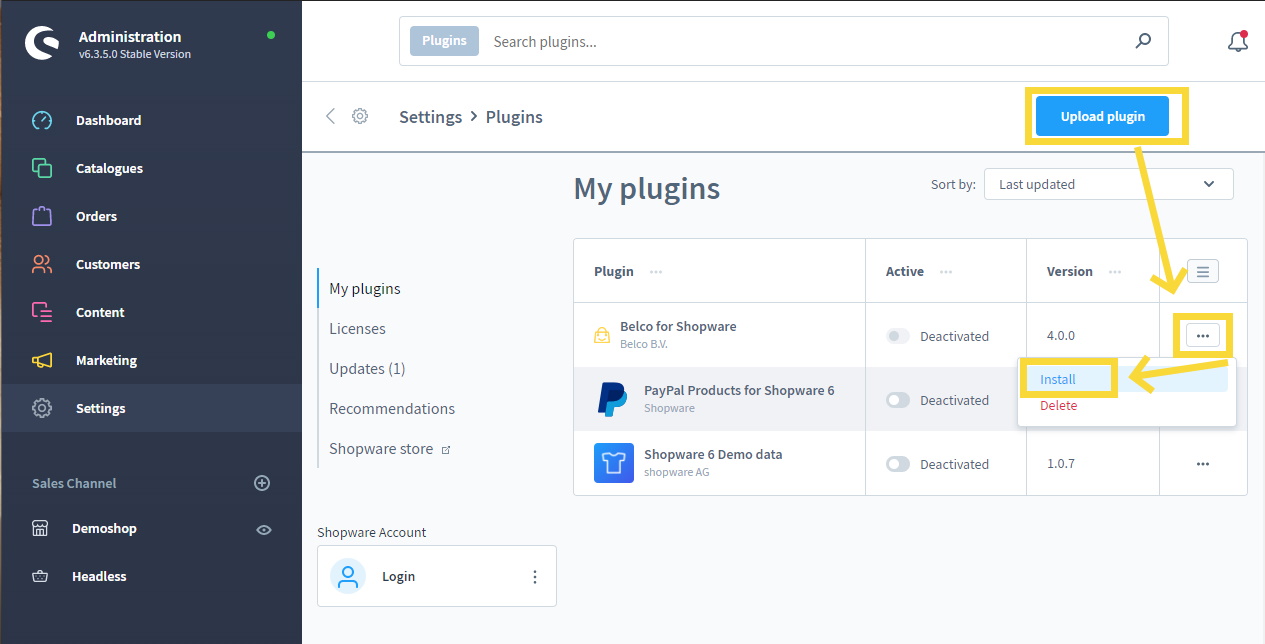Activate Shopware 6 Demo data toggle
This screenshot has width=1265, height=644.
tap(898, 464)
